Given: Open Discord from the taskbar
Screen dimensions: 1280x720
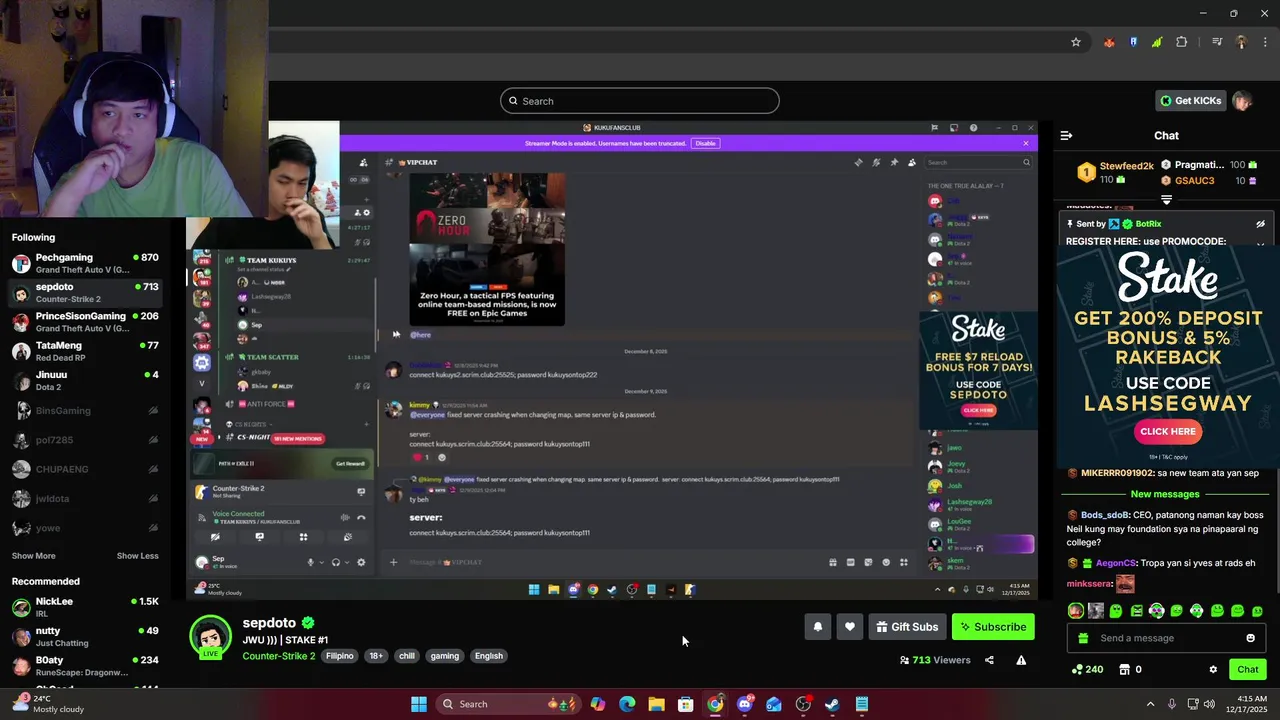Looking at the screenshot, I should [x=744, y=704].
